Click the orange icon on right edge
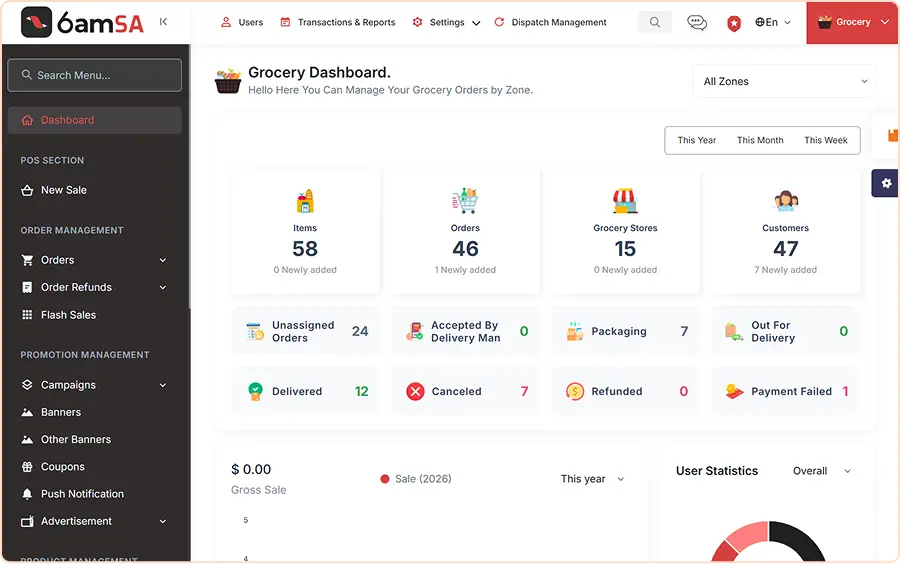The height and width of the screenshot is (564, 900). coord(893,135)
